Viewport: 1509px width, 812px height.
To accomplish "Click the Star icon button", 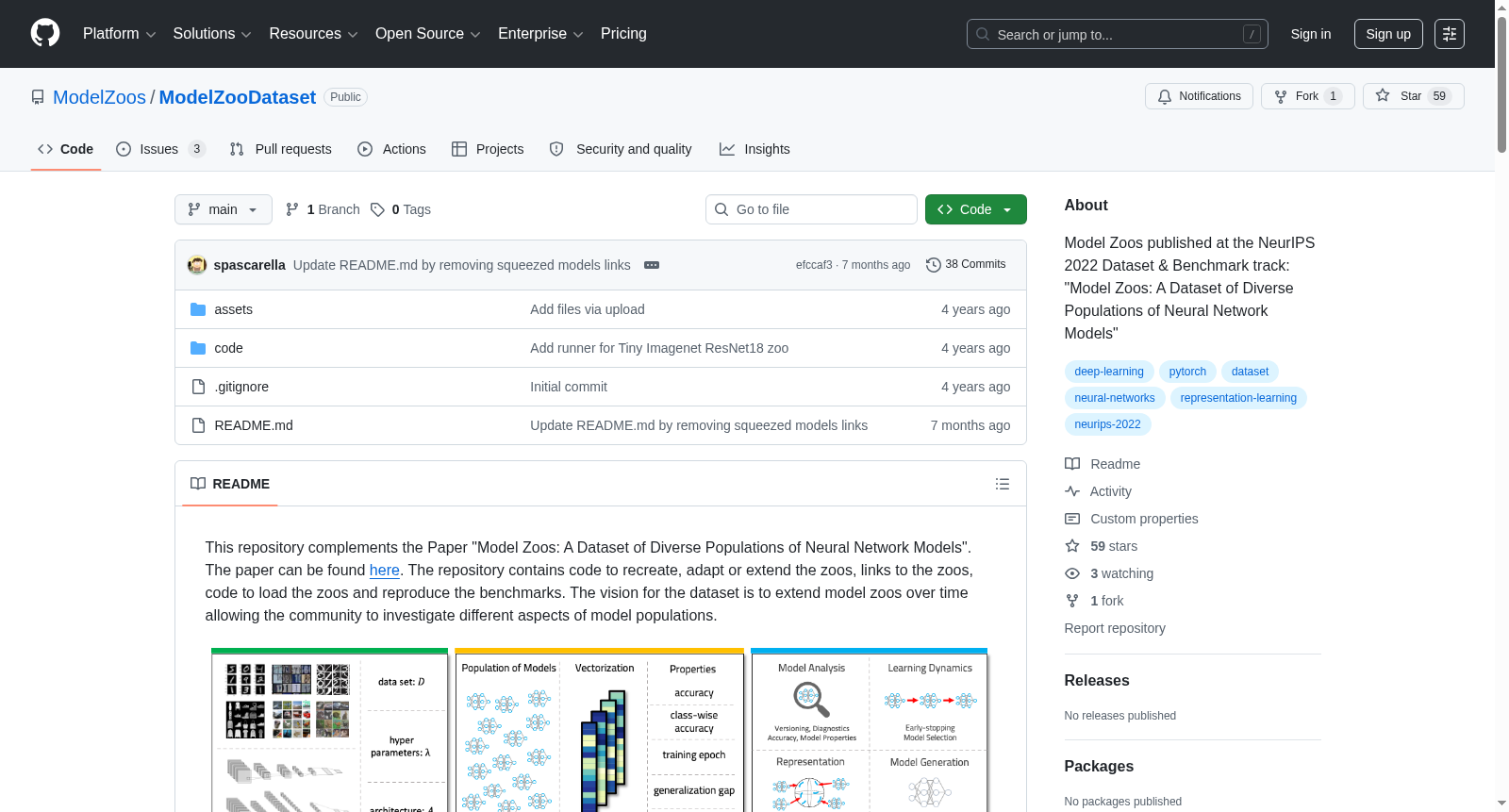I will pos(1413,96).
